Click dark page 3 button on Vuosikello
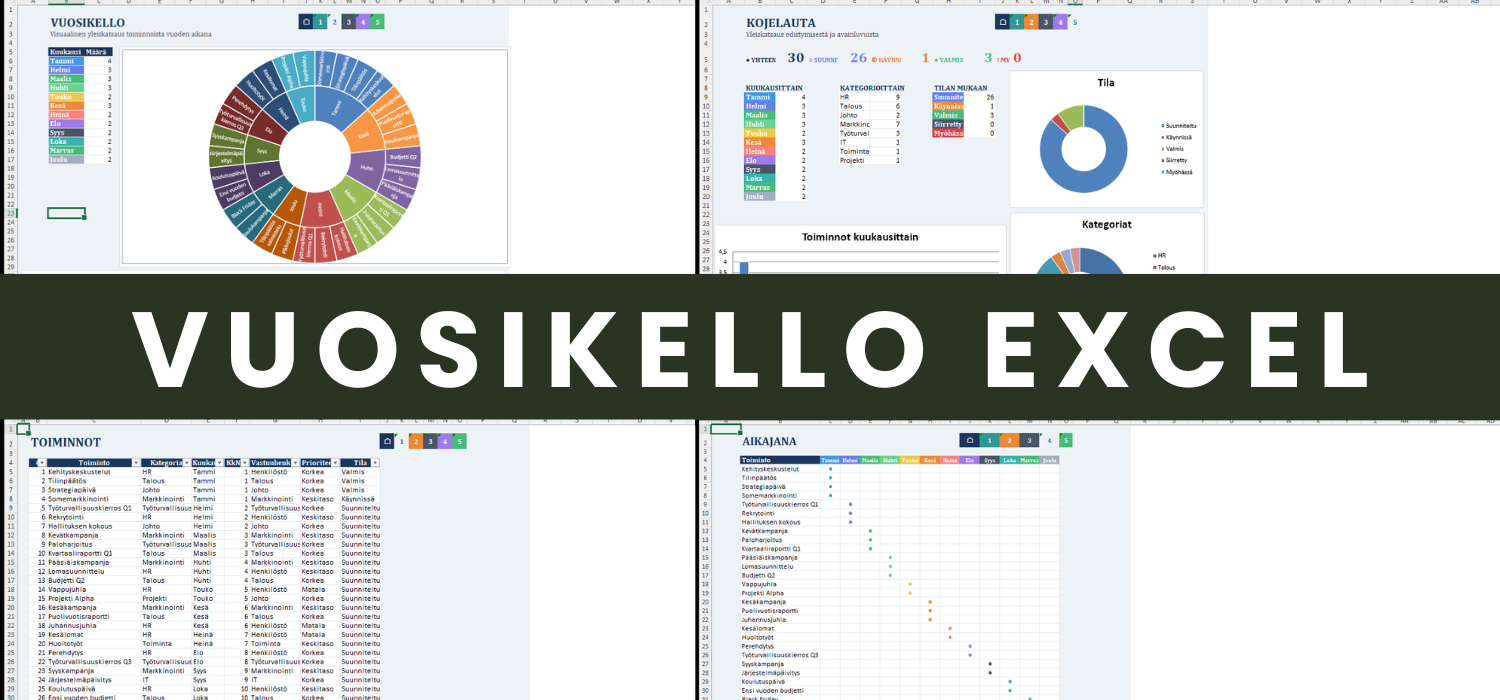 pos(348,22)
